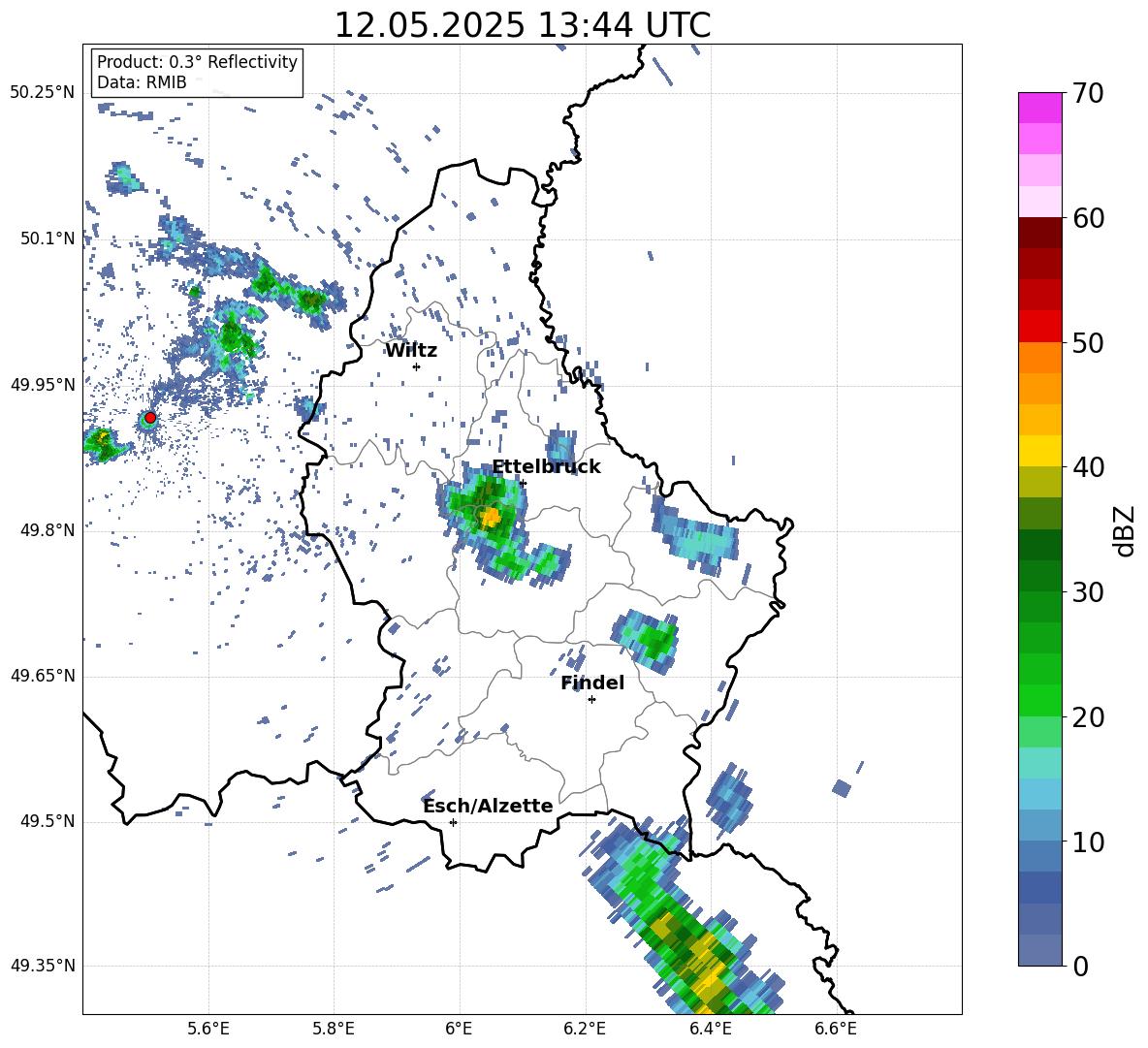The image size is (1148, 1048).
Task: Click the bright yellow colorbar segment just above 40
Action: (x=1039, y=451)
